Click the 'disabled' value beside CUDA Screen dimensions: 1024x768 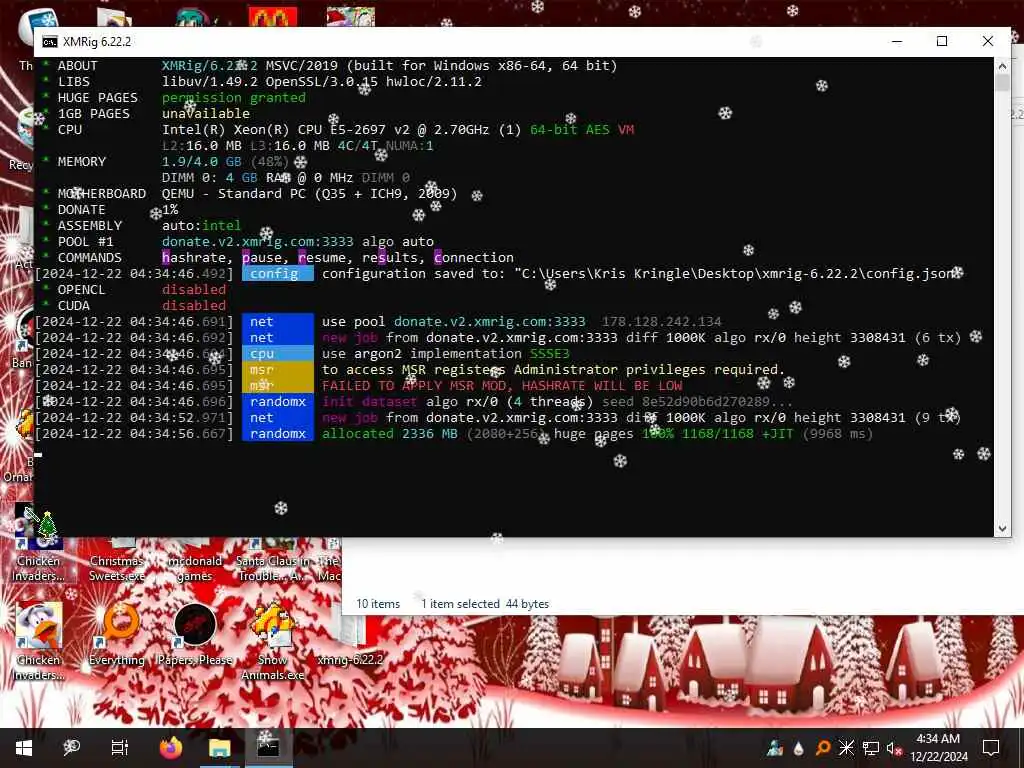tap(194, 306)
